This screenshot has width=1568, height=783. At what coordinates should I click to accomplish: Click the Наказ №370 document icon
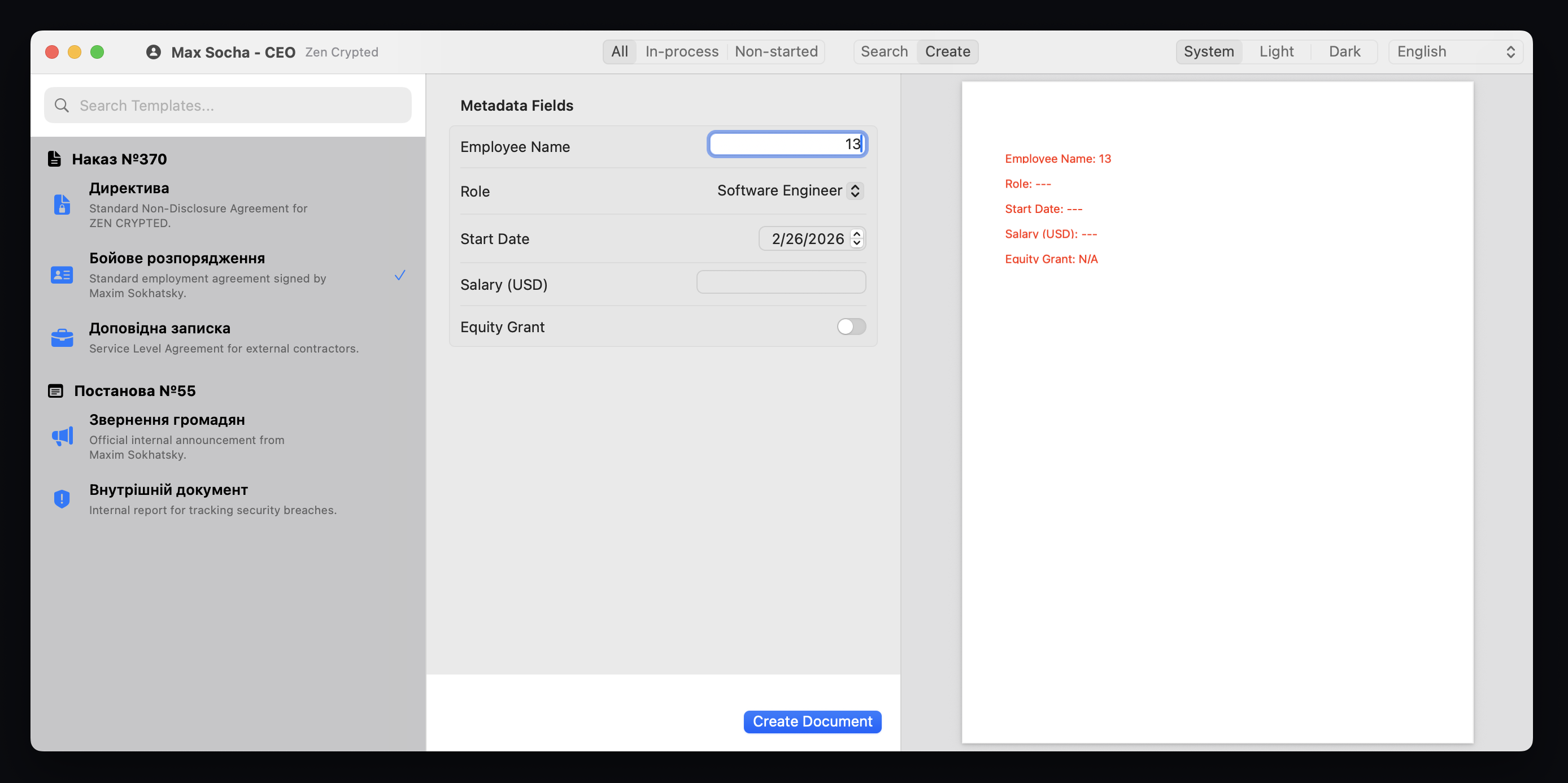tap(55, 159)
